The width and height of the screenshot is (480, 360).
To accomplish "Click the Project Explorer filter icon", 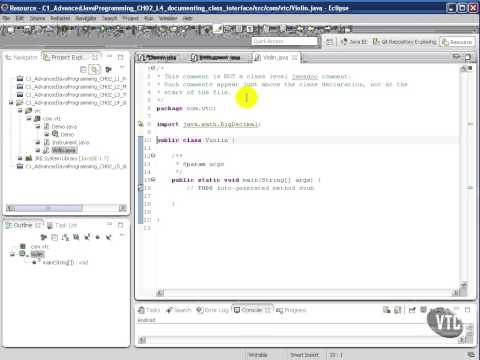I will [108, 69].
